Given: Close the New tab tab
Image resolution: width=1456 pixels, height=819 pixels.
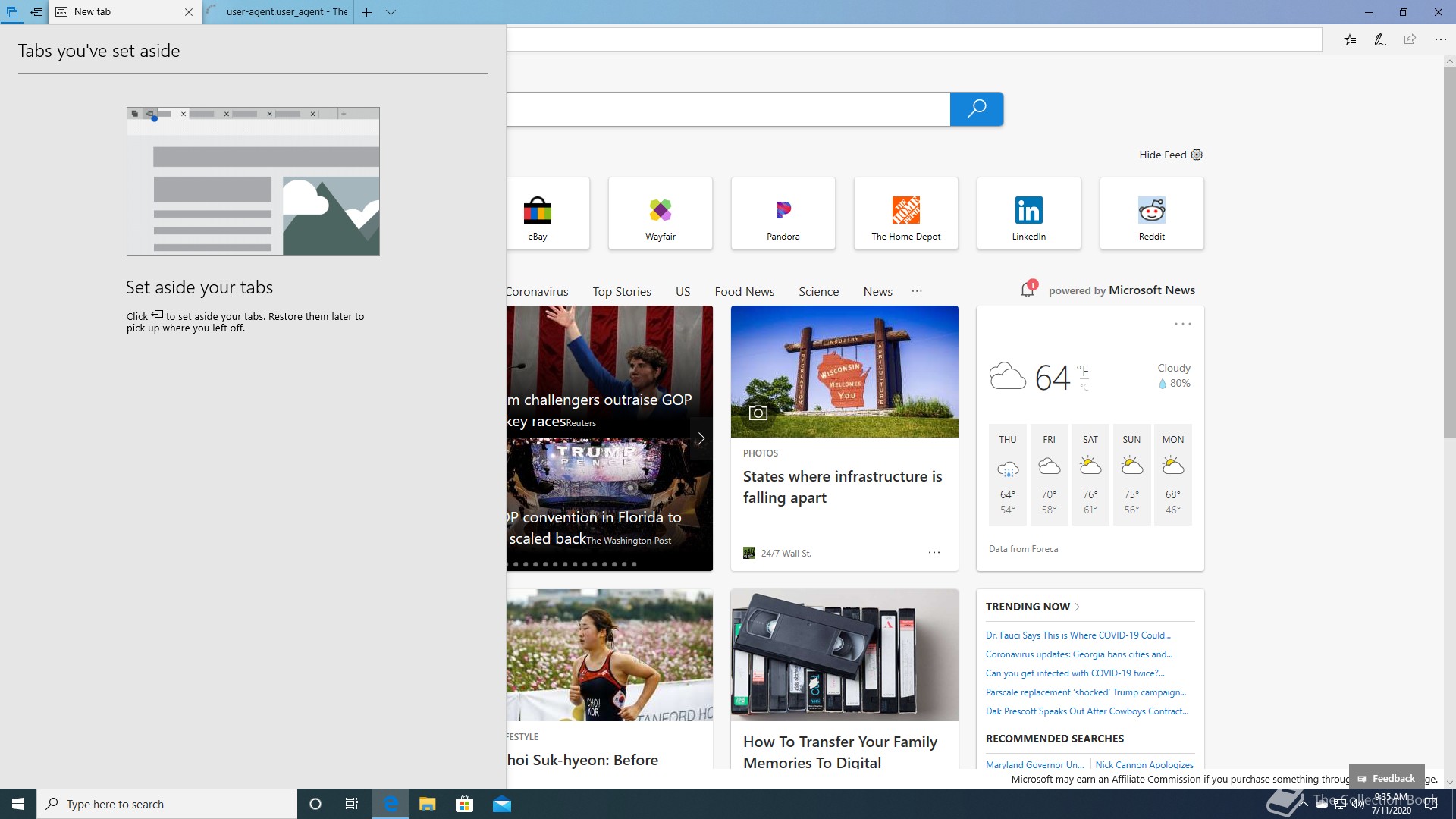Looking at the screenshot, I should tap(189, 12).
